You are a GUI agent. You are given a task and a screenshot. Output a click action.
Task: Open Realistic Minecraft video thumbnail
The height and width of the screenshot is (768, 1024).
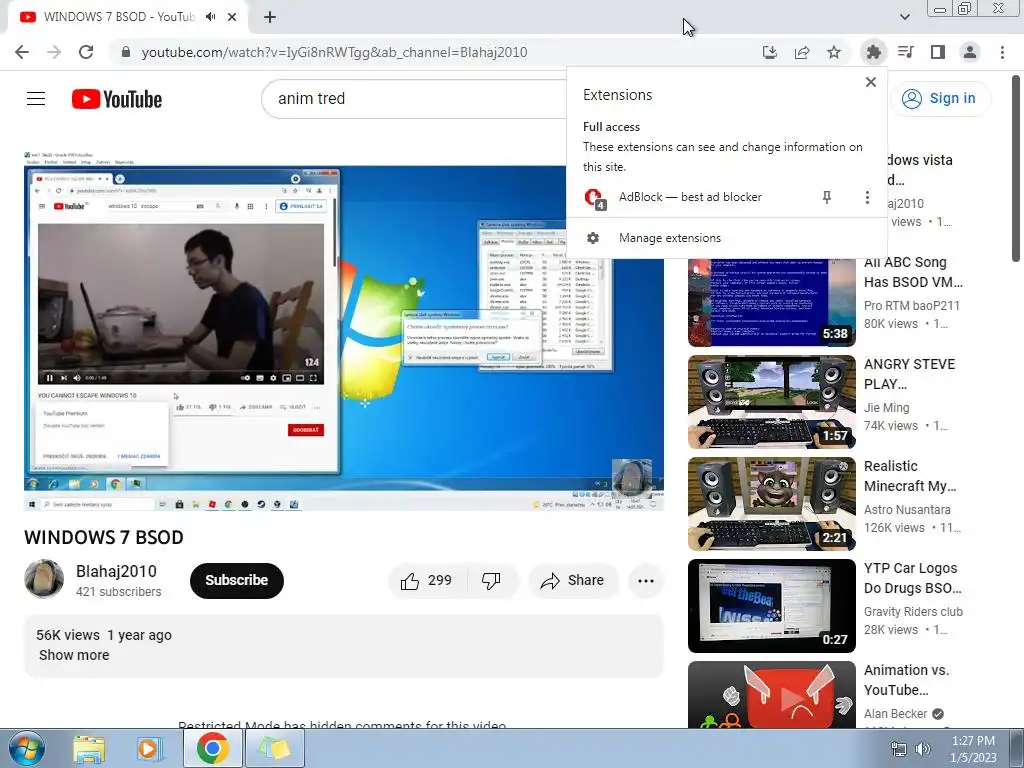pyautogui.click(x=771, y=504)
